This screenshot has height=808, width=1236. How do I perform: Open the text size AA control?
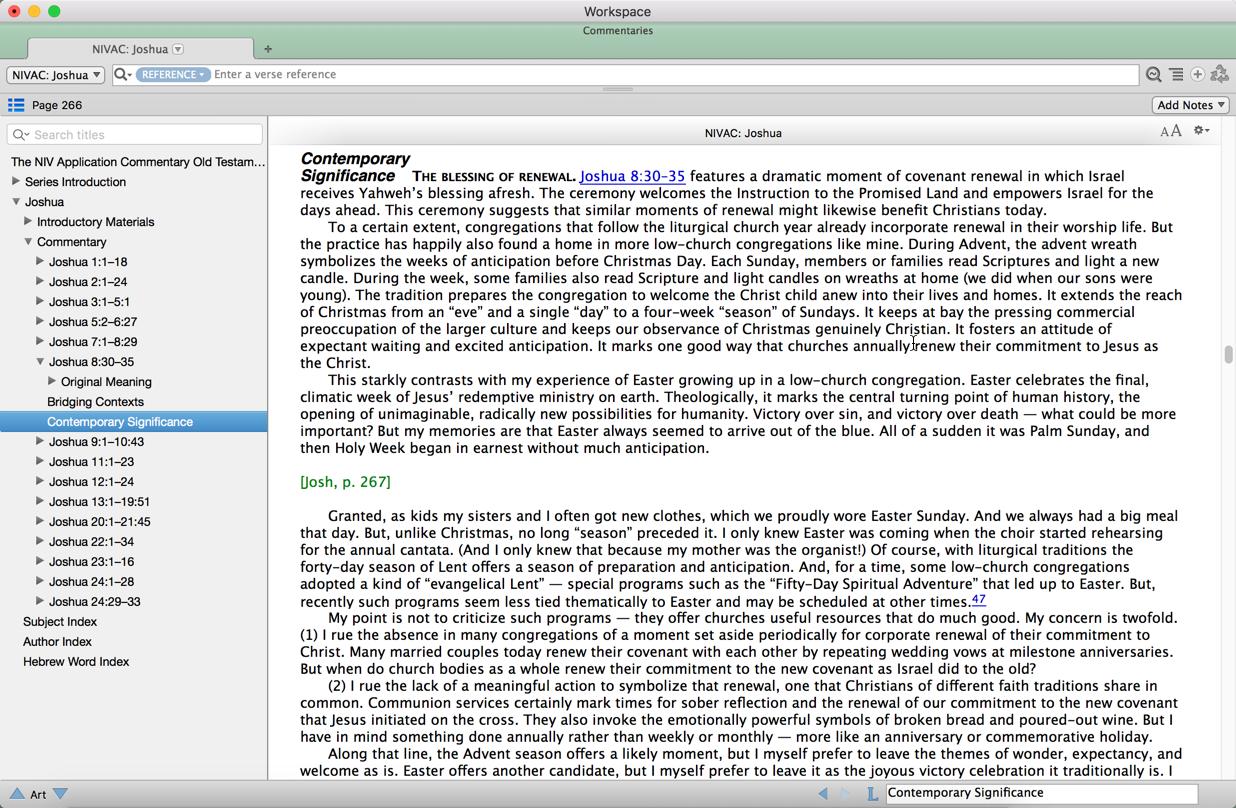[x=1170, y=131]
